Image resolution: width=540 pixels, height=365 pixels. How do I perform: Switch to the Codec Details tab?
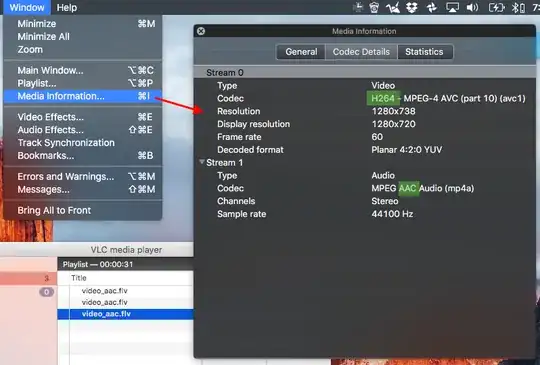pos(361,52)
